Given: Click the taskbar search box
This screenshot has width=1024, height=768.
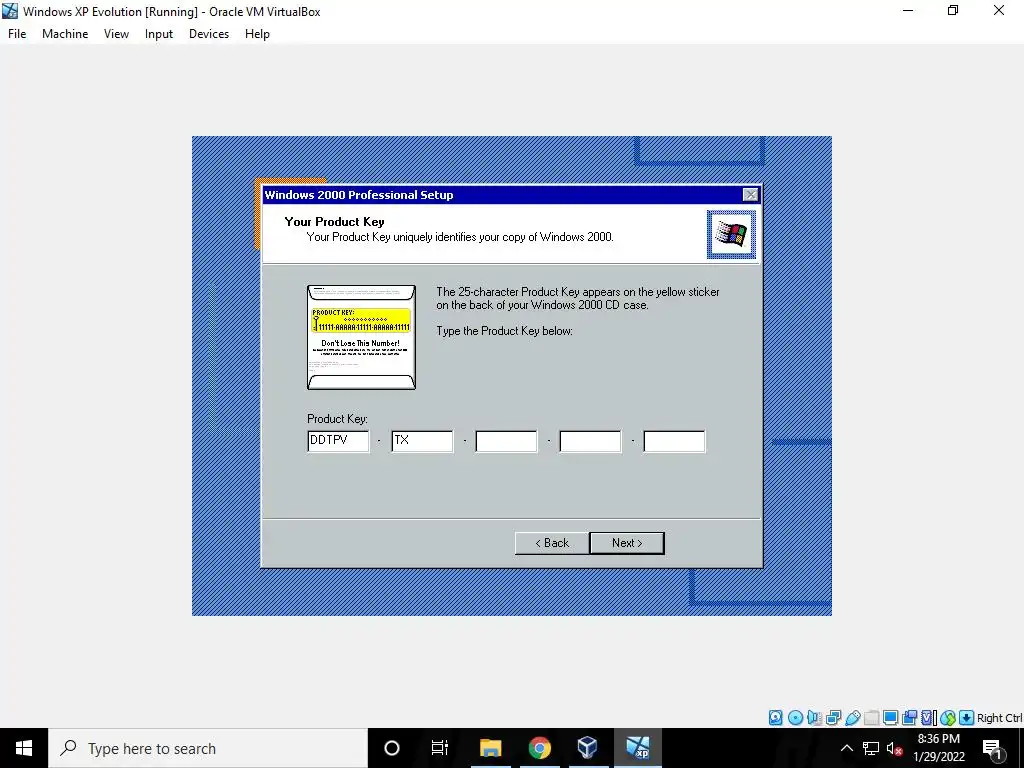Looking at the screenshot, I should [208, 748].
